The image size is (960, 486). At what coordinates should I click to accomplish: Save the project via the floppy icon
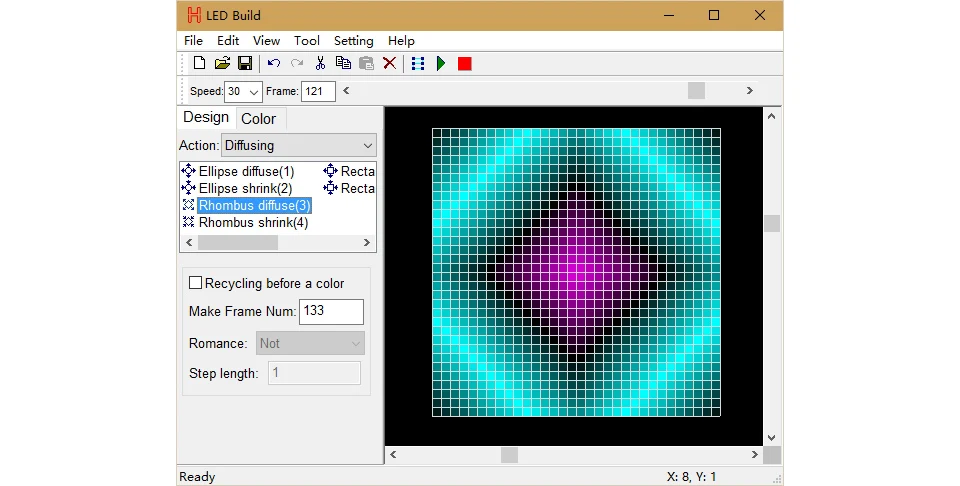click(245, 63)
